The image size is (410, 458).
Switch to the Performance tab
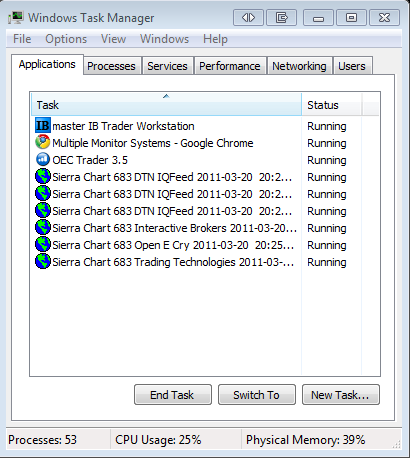(230, 66)
